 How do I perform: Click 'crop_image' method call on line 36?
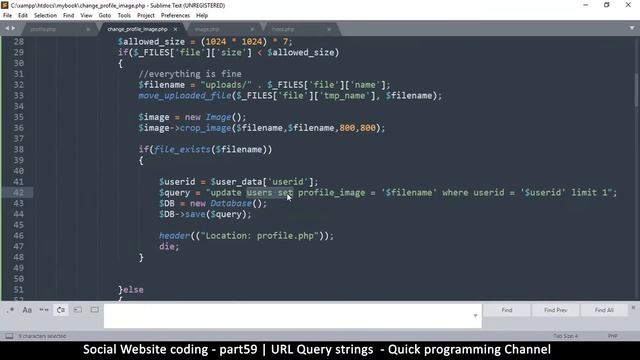click(205, 128)
